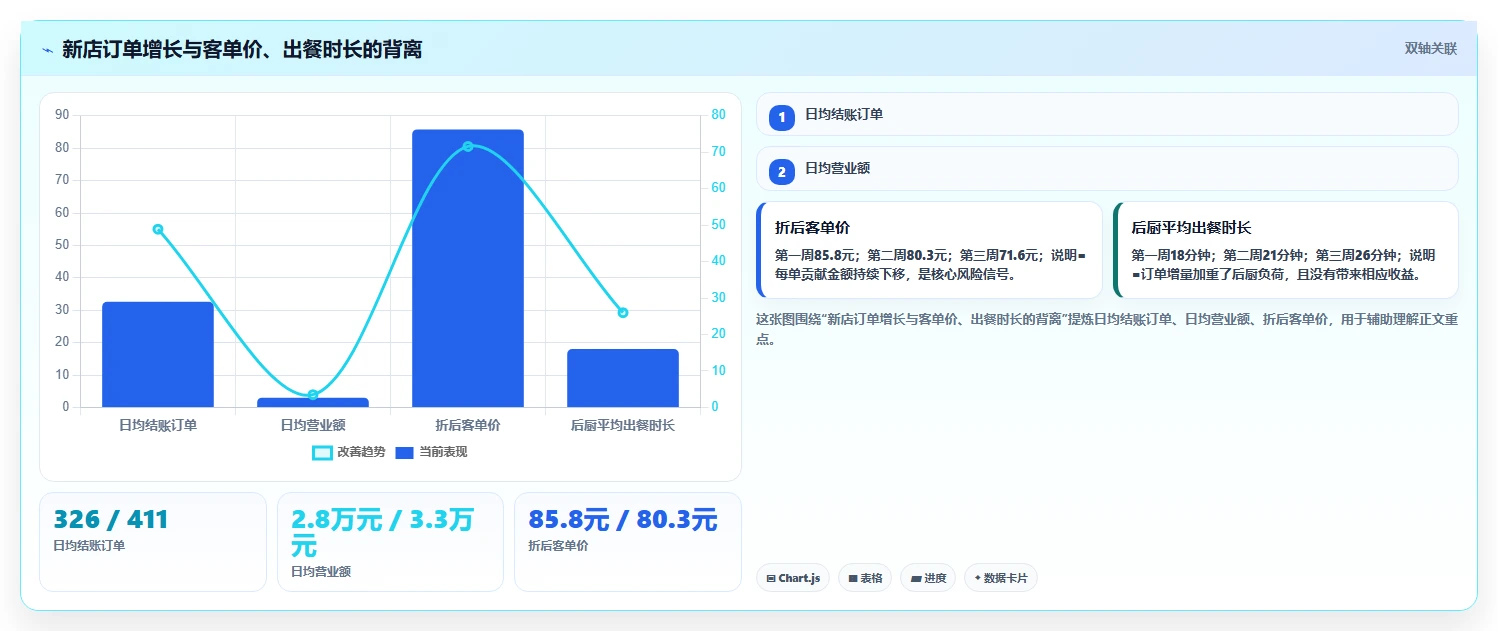Image resolution: width=1498 pixels, height=631 pixels.
Task: Click the 第一周18分钟 description text
Action: (x=1283, y=264)
